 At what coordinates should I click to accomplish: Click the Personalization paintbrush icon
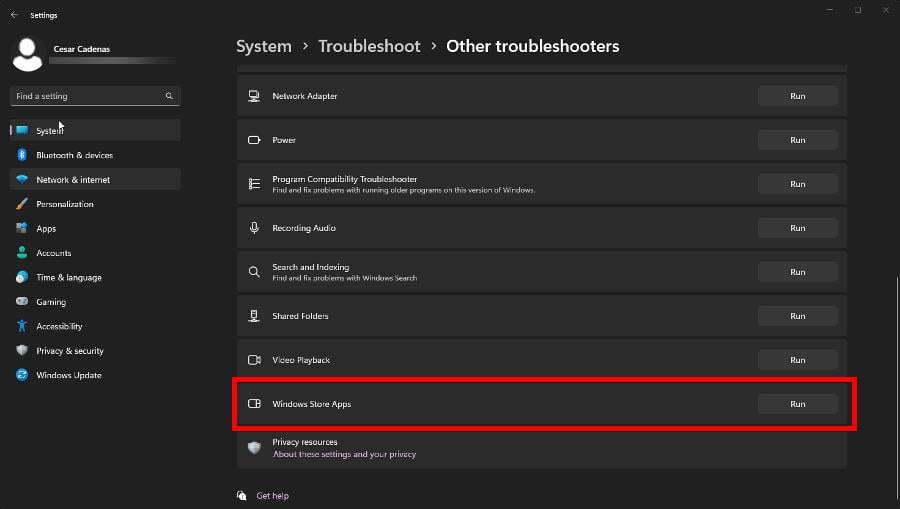22,204
